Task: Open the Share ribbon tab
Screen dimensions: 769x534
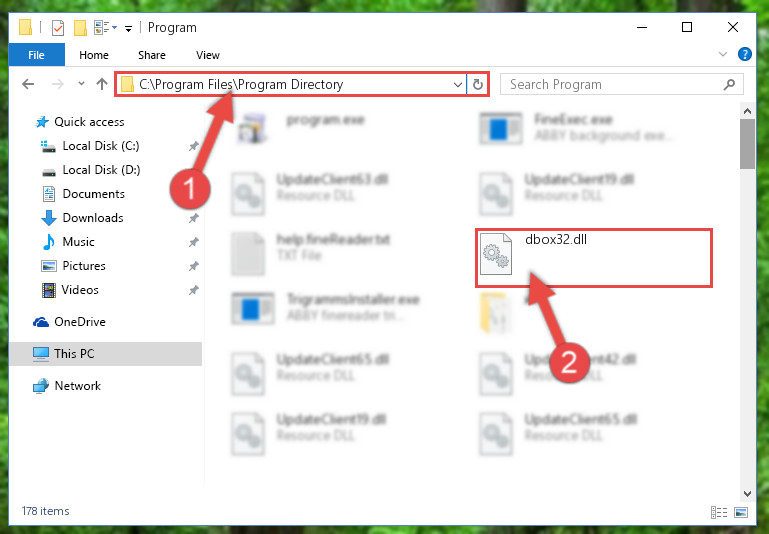Action: point(152,55)
